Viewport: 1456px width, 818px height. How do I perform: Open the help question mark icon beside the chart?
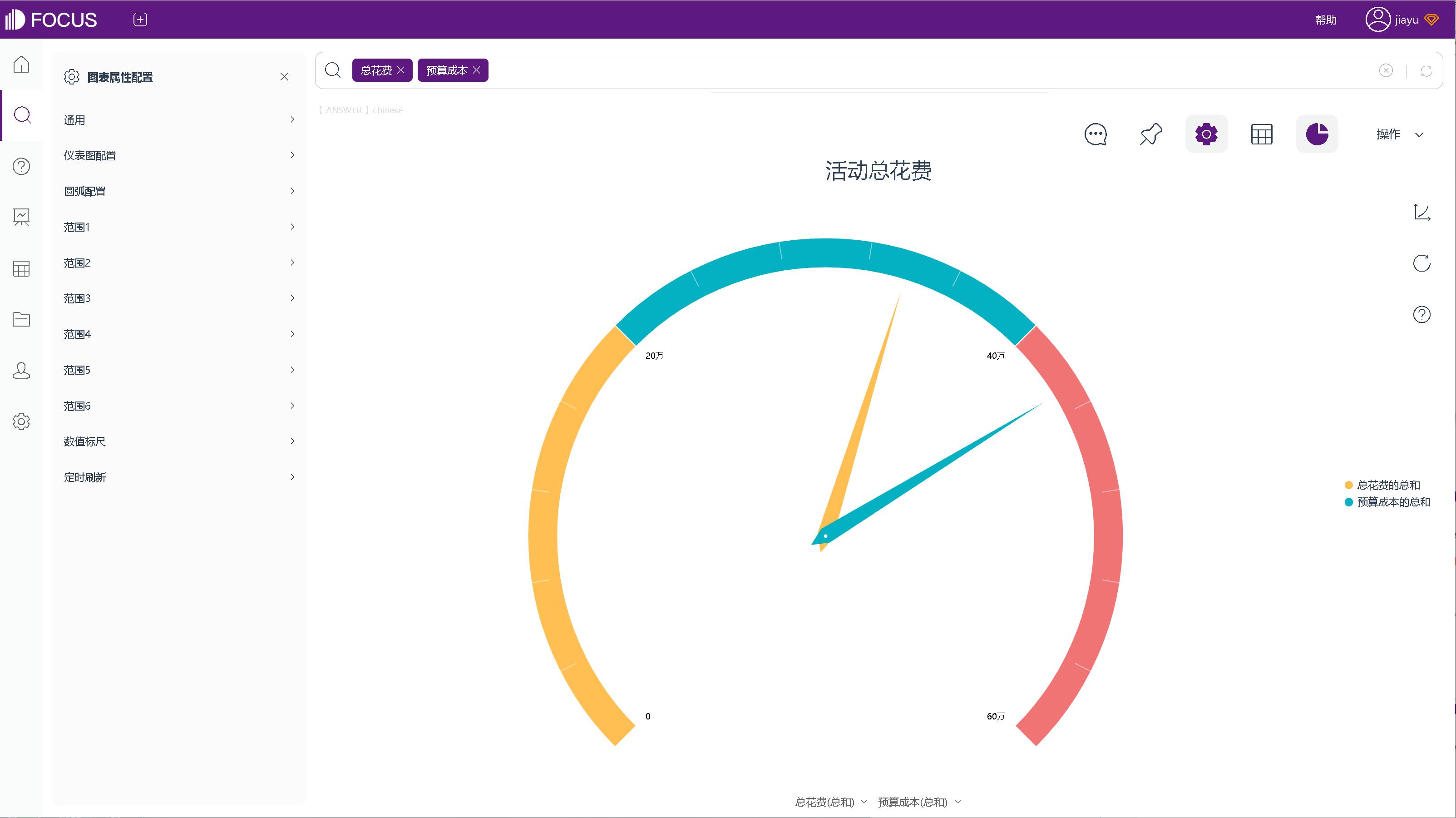(1422, 314)
